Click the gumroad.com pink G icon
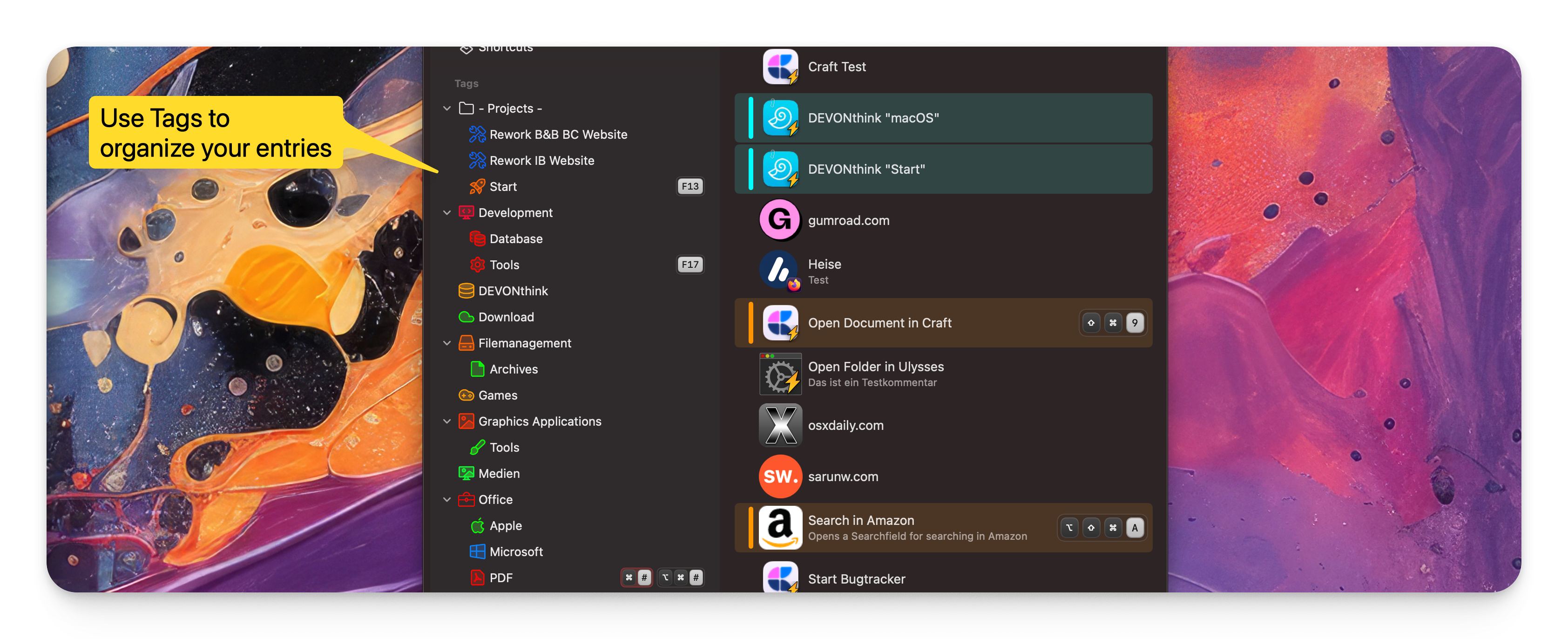 [780, 220]
